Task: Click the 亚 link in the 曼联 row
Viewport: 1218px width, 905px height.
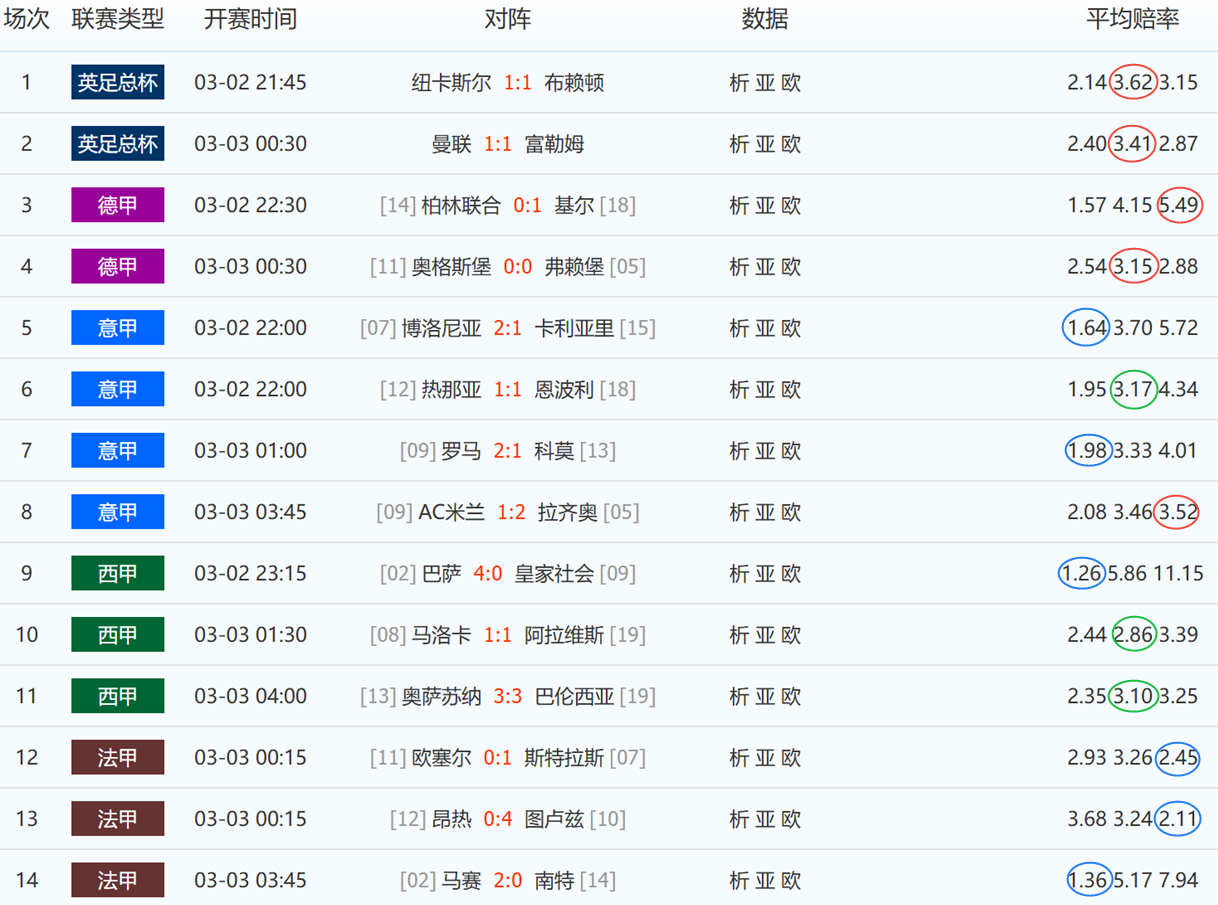Action: pos(765,144)
